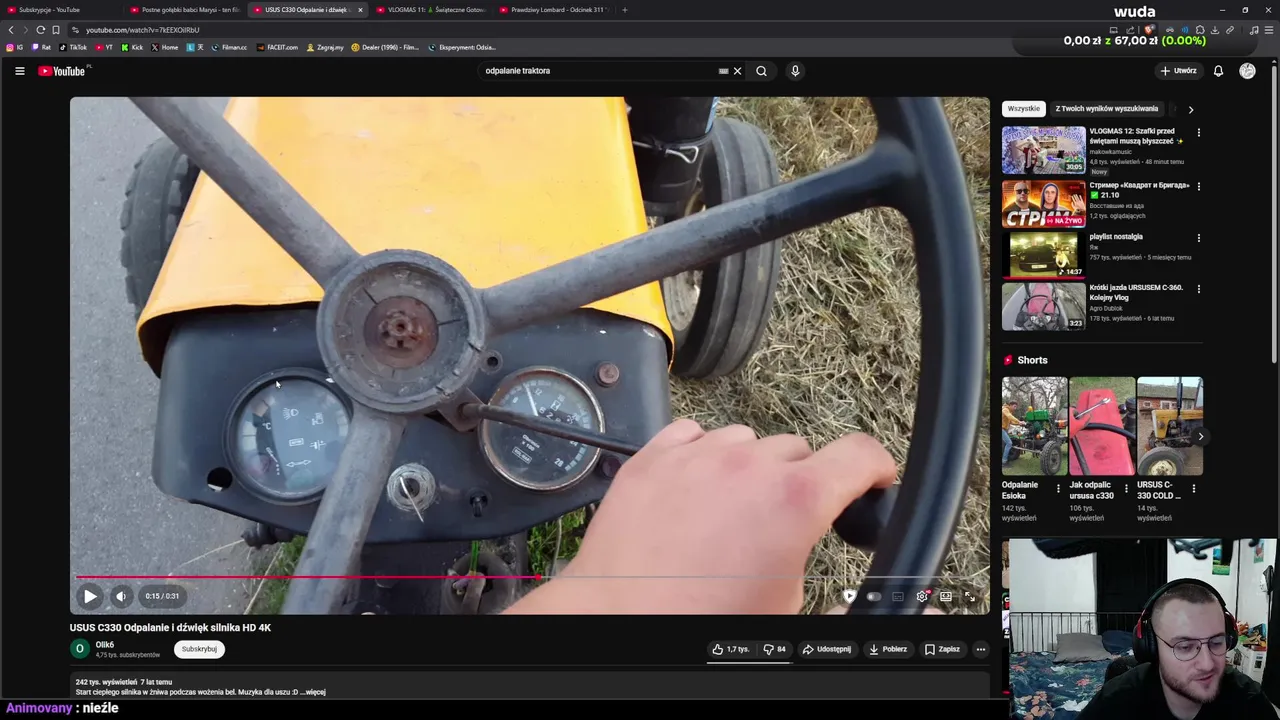Open Brave shields icon
The height and width of the screenshot is (720, 1280).
[1149, 30]
